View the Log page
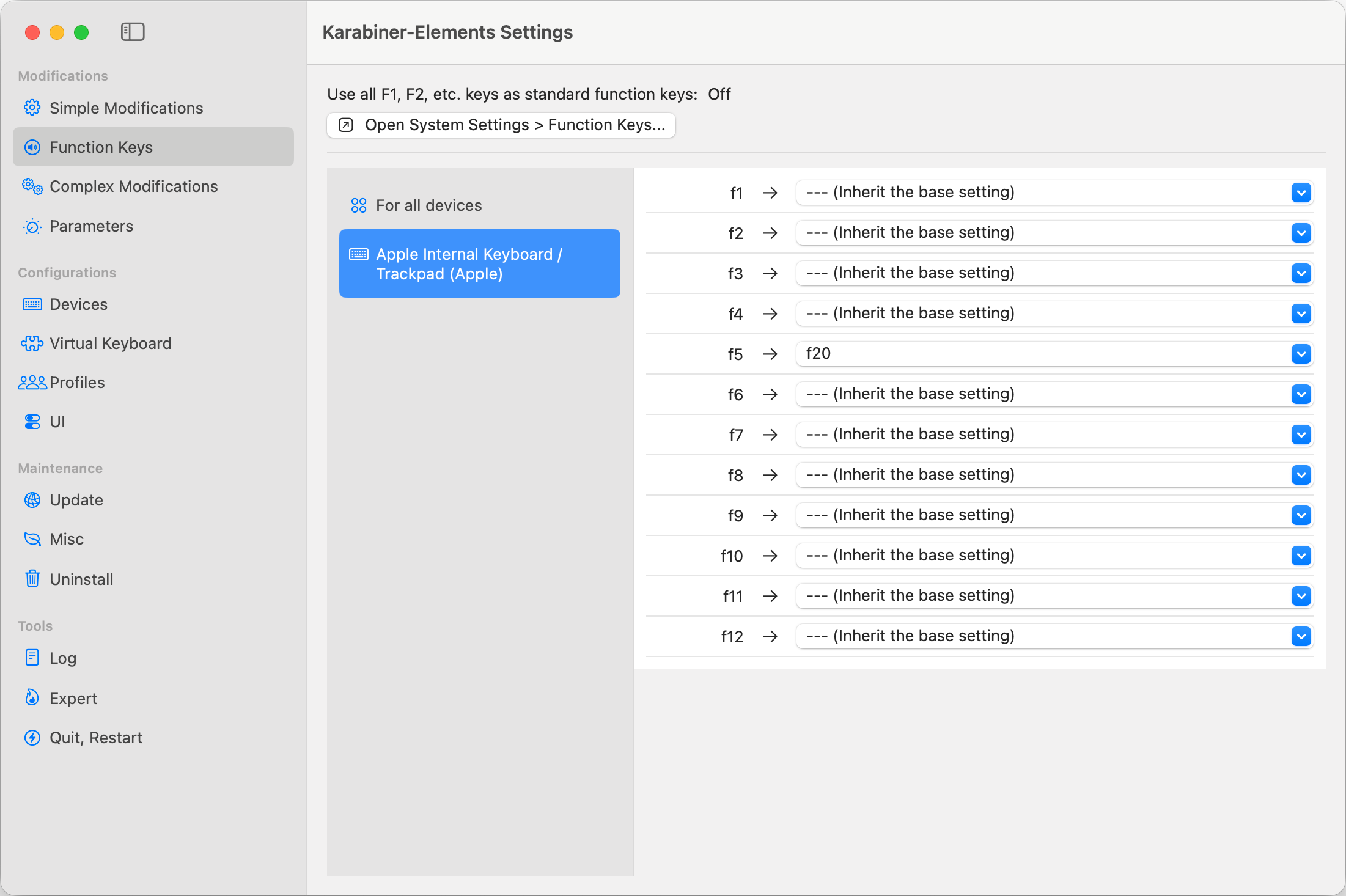1346x896 pixels. 153,658
